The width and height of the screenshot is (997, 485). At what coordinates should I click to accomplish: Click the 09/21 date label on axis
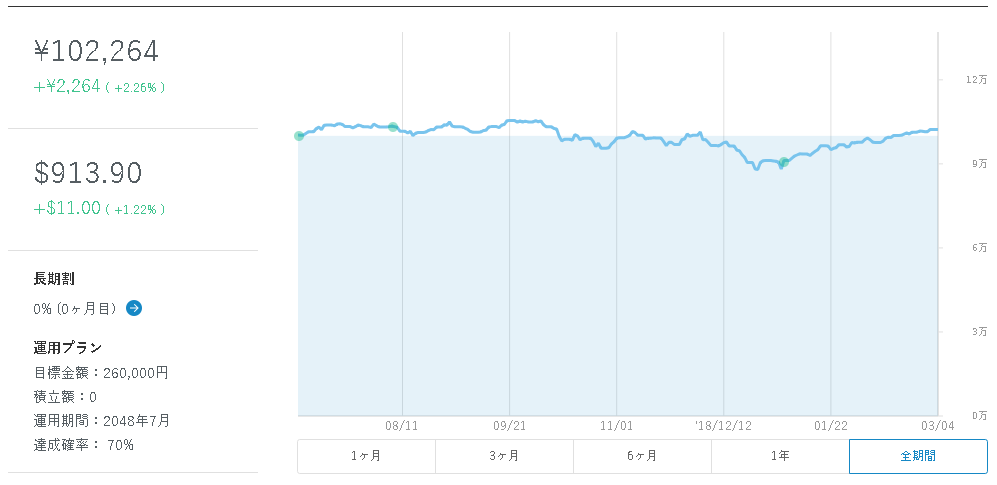tap(509, 426)
